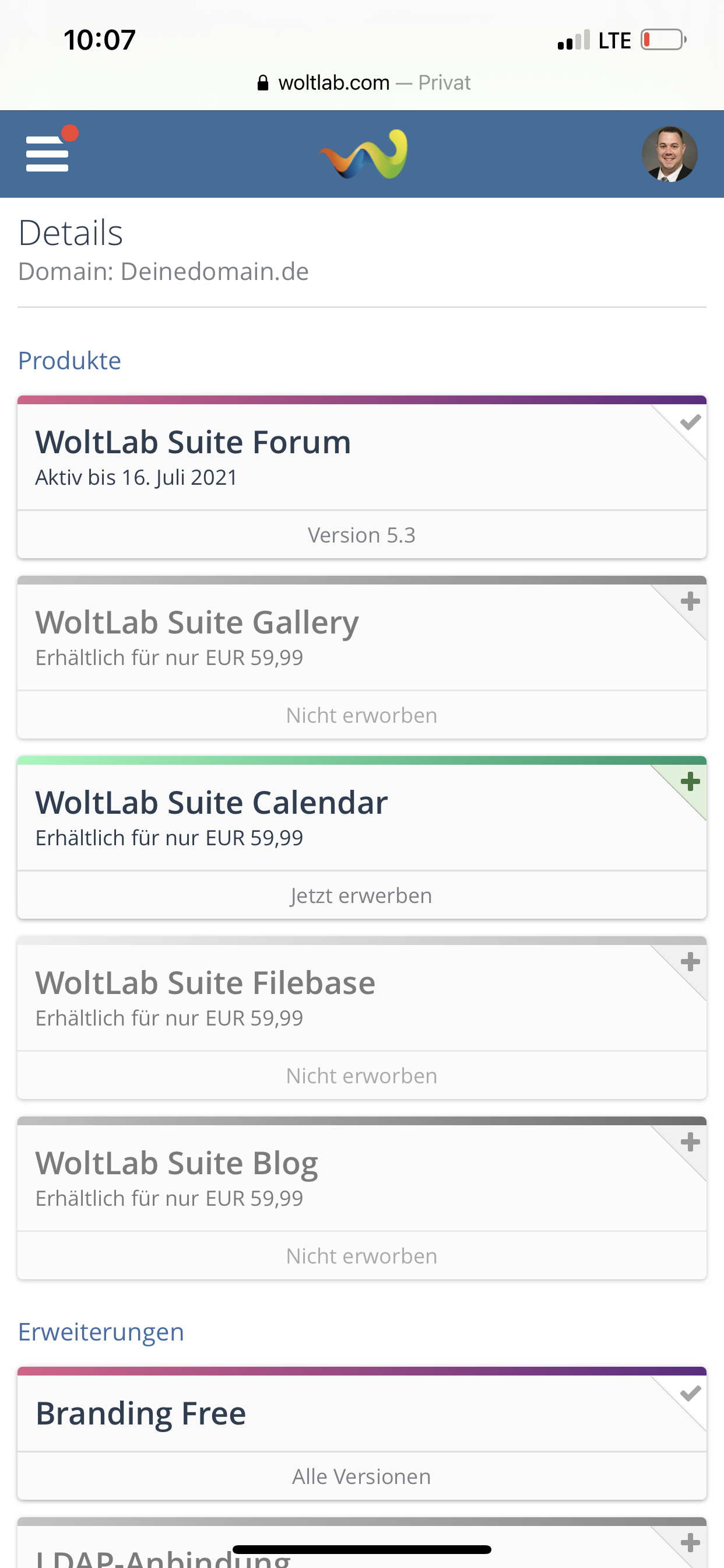Viewport: 724px width, 1568px height.
Task: Tap "Nicht erworben" under Suite Blog
Action: (361, 1256)
